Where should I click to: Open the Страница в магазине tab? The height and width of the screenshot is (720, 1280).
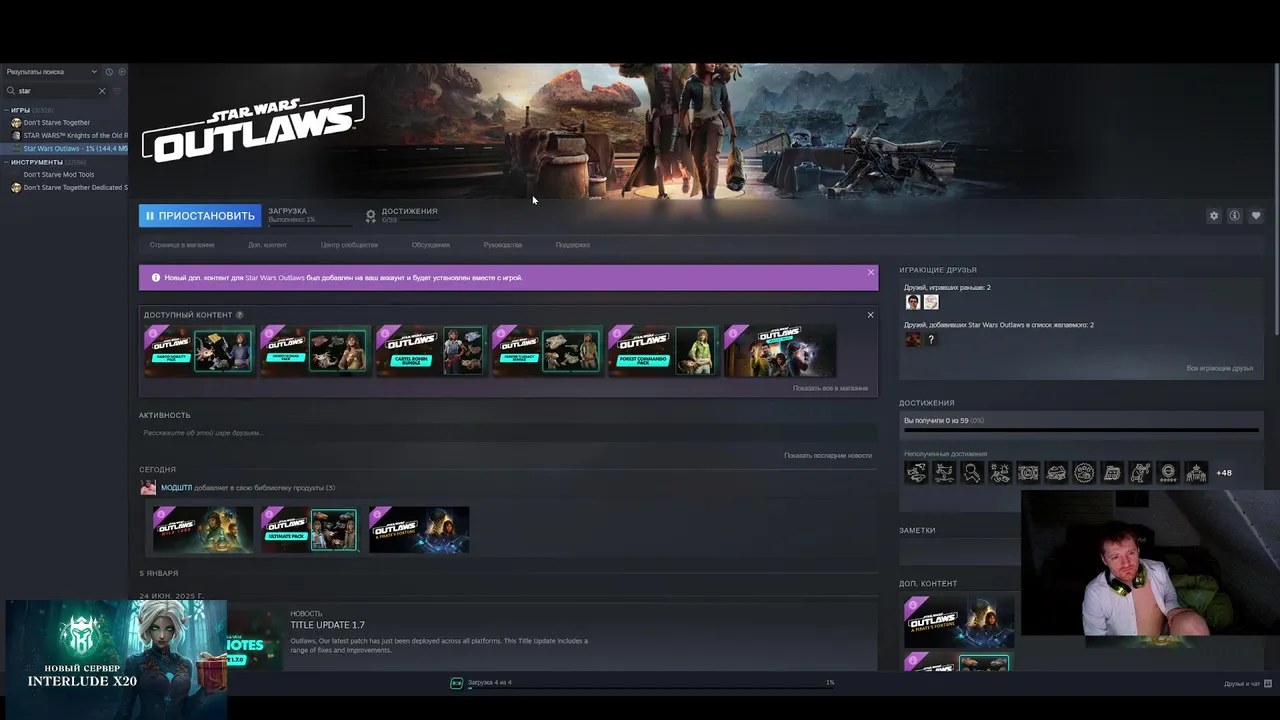(182, 245)
